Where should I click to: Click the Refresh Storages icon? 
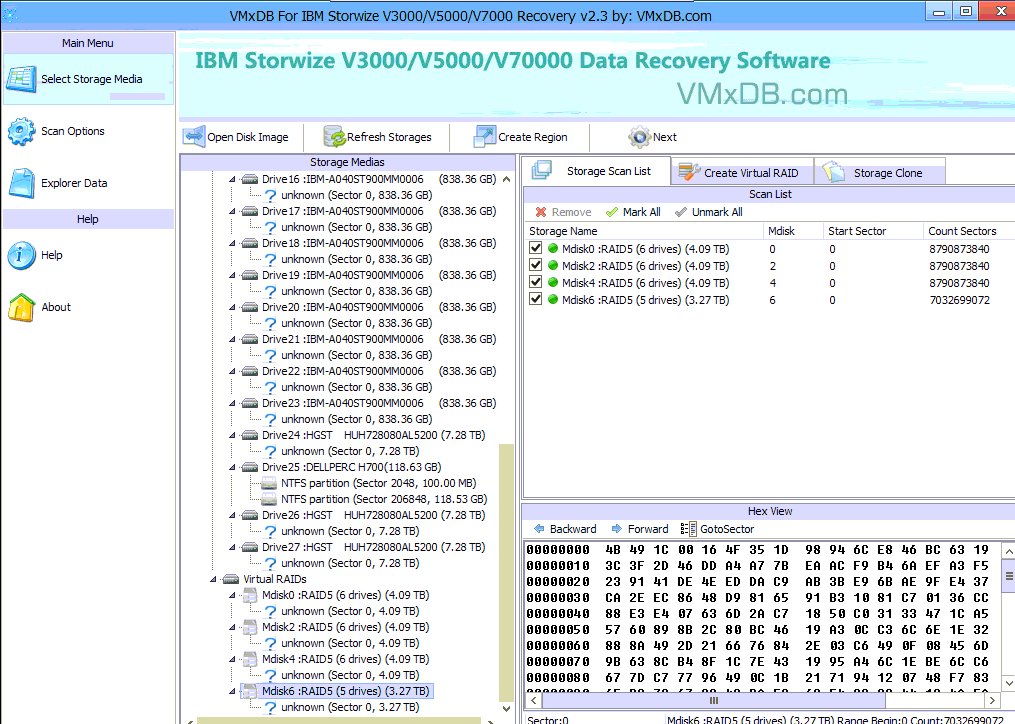click(335, 137)
